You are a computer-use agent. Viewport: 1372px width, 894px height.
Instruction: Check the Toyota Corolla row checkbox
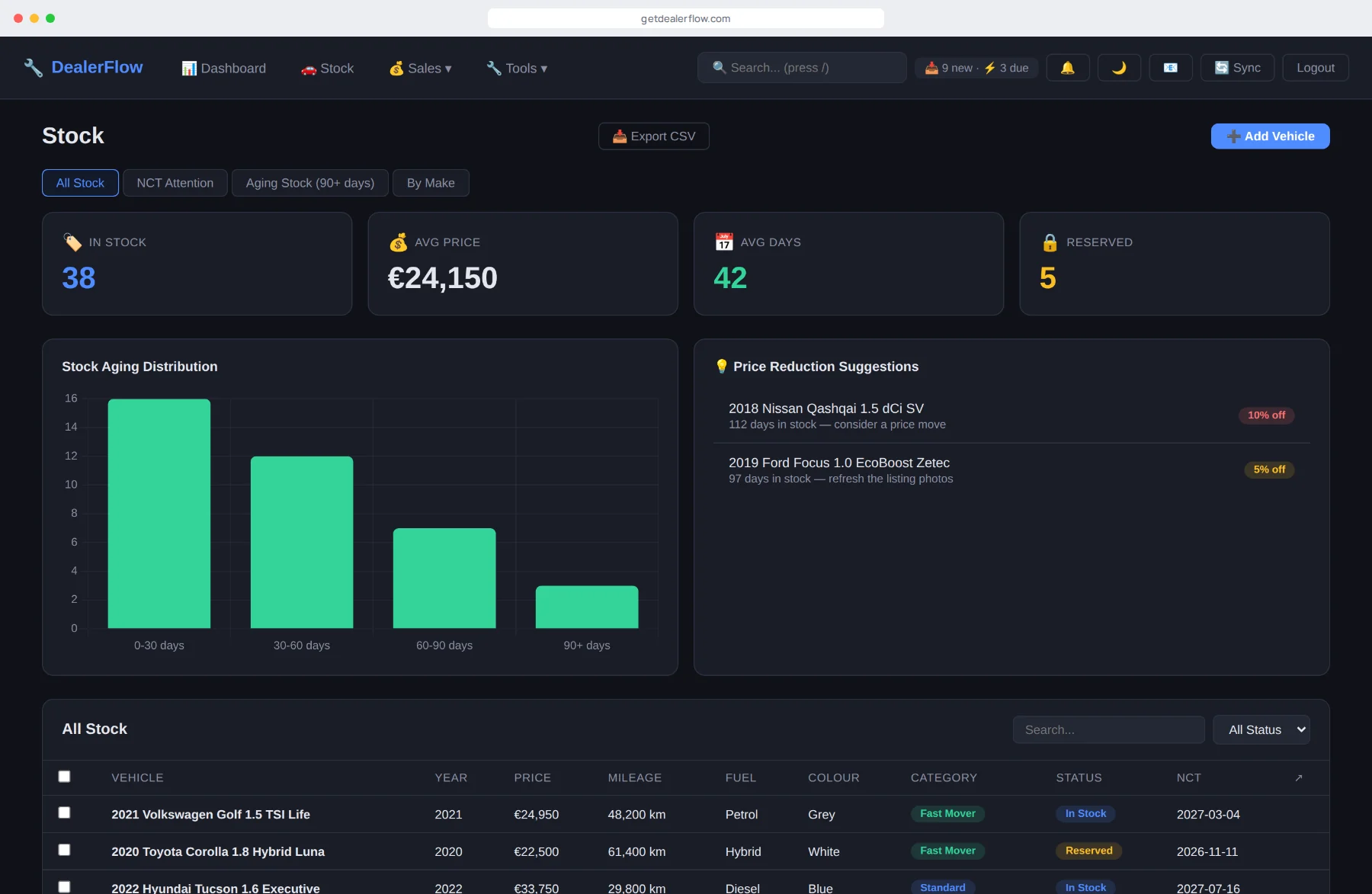pos(65,850)
